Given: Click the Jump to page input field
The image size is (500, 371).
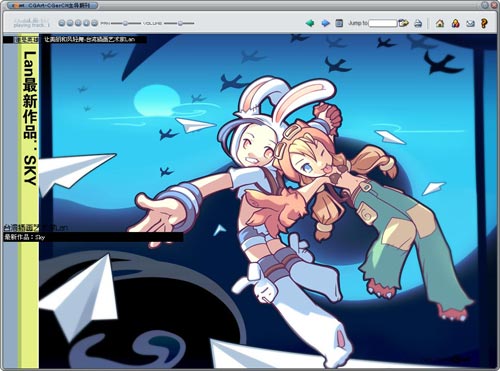Looking at the screenshot, I should (383, 23).
